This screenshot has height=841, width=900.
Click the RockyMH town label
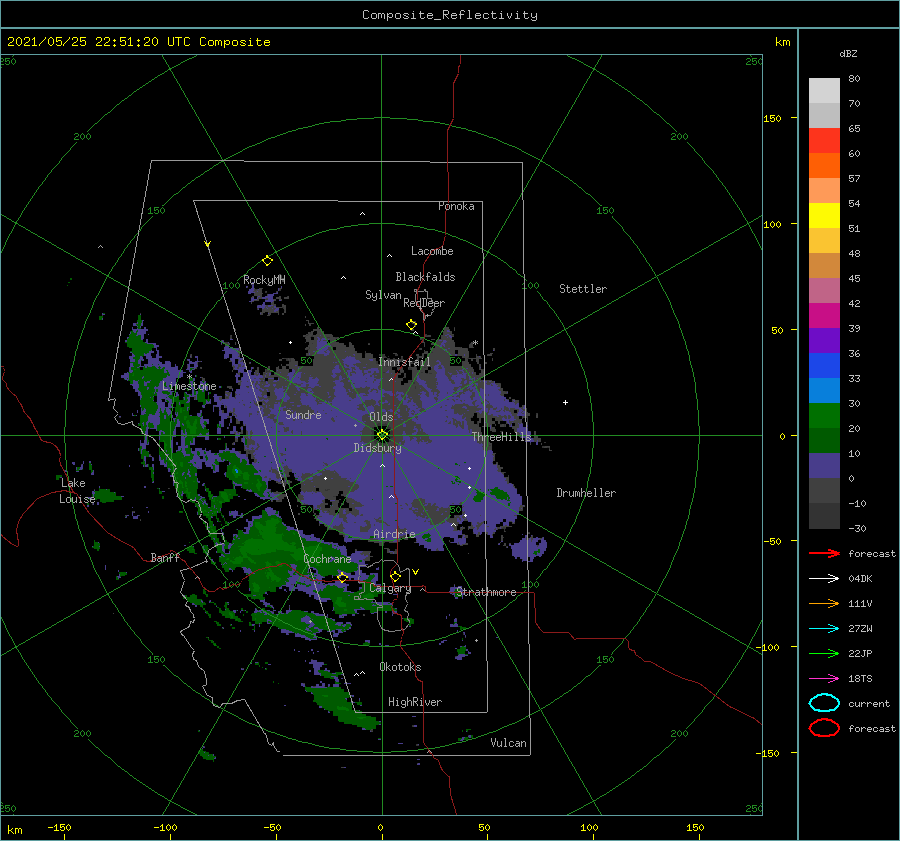pos(264,280)
